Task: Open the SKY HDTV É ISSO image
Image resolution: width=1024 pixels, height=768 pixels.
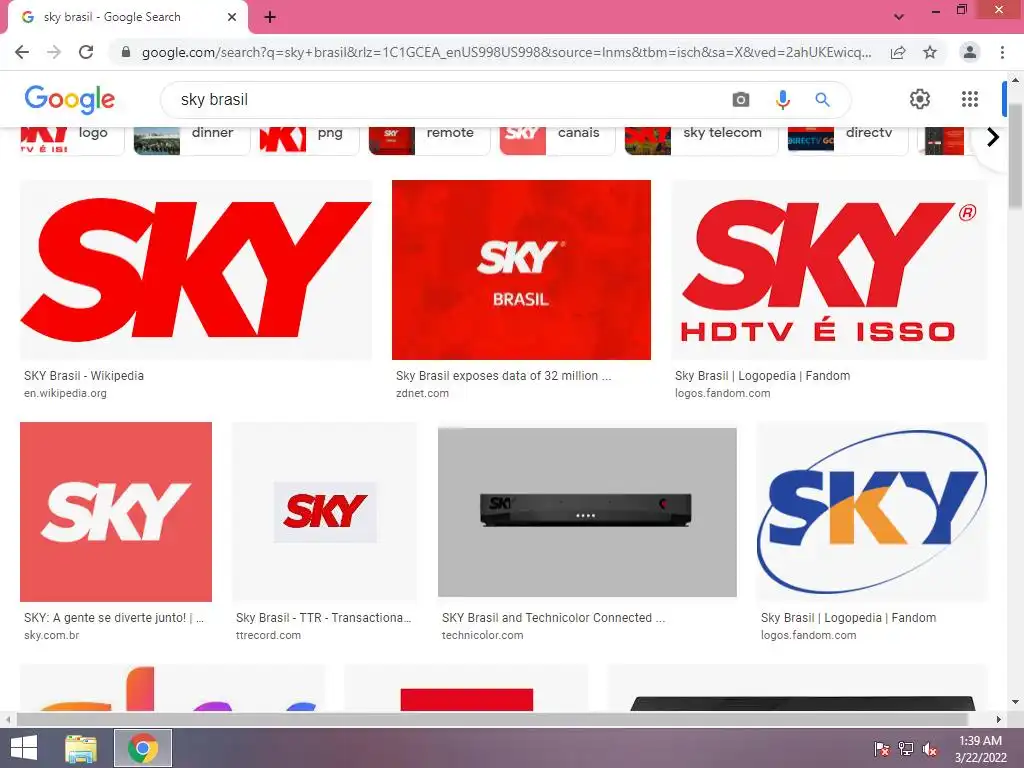Action: pyautogui.click(x=829, y=270)
